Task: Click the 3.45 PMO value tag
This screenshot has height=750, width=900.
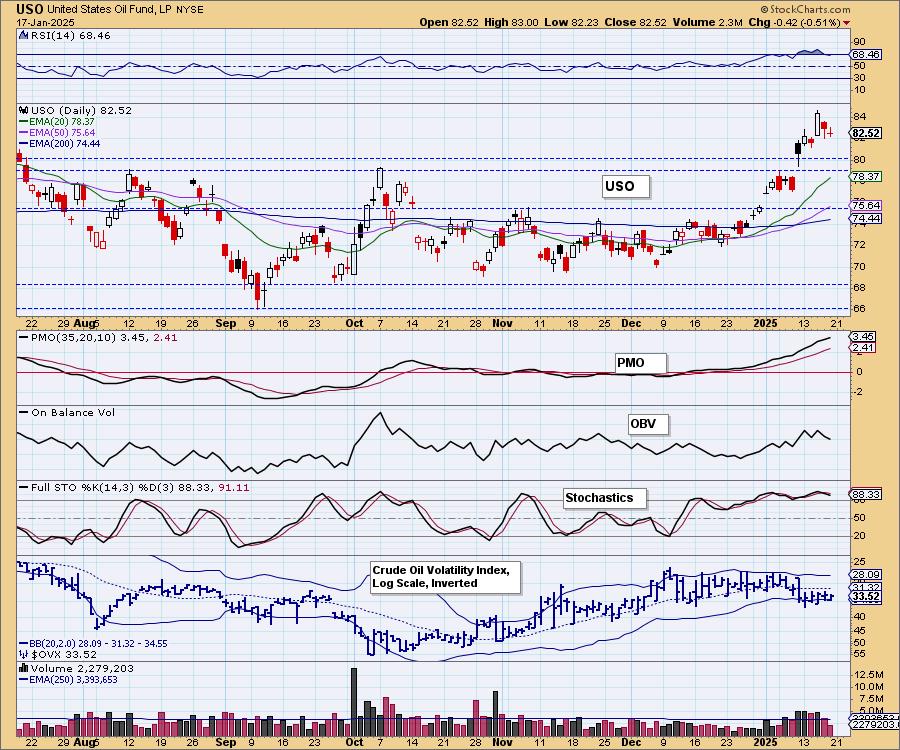Action: [863, 337]
